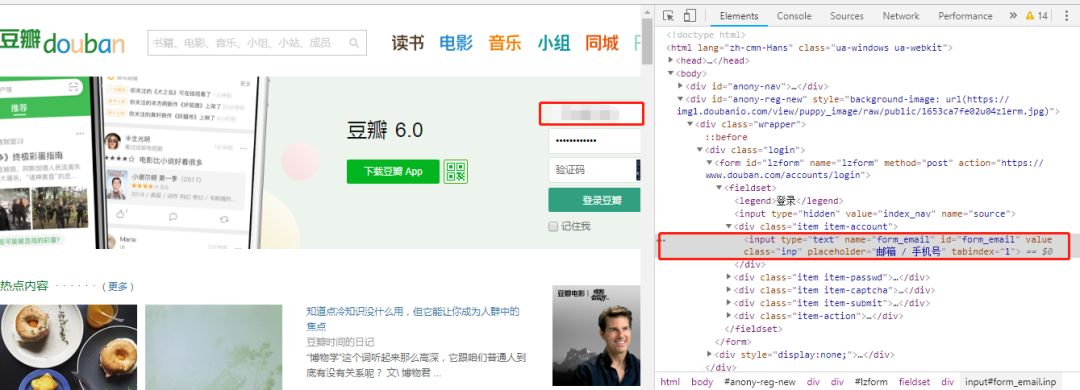Expand the display:none div node

tap(709, 354)
